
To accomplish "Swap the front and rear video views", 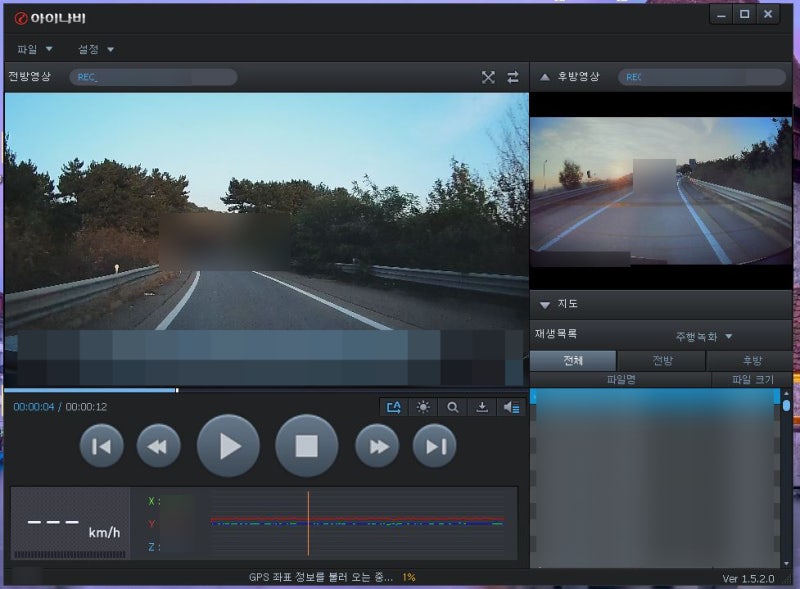I will 513,77.
